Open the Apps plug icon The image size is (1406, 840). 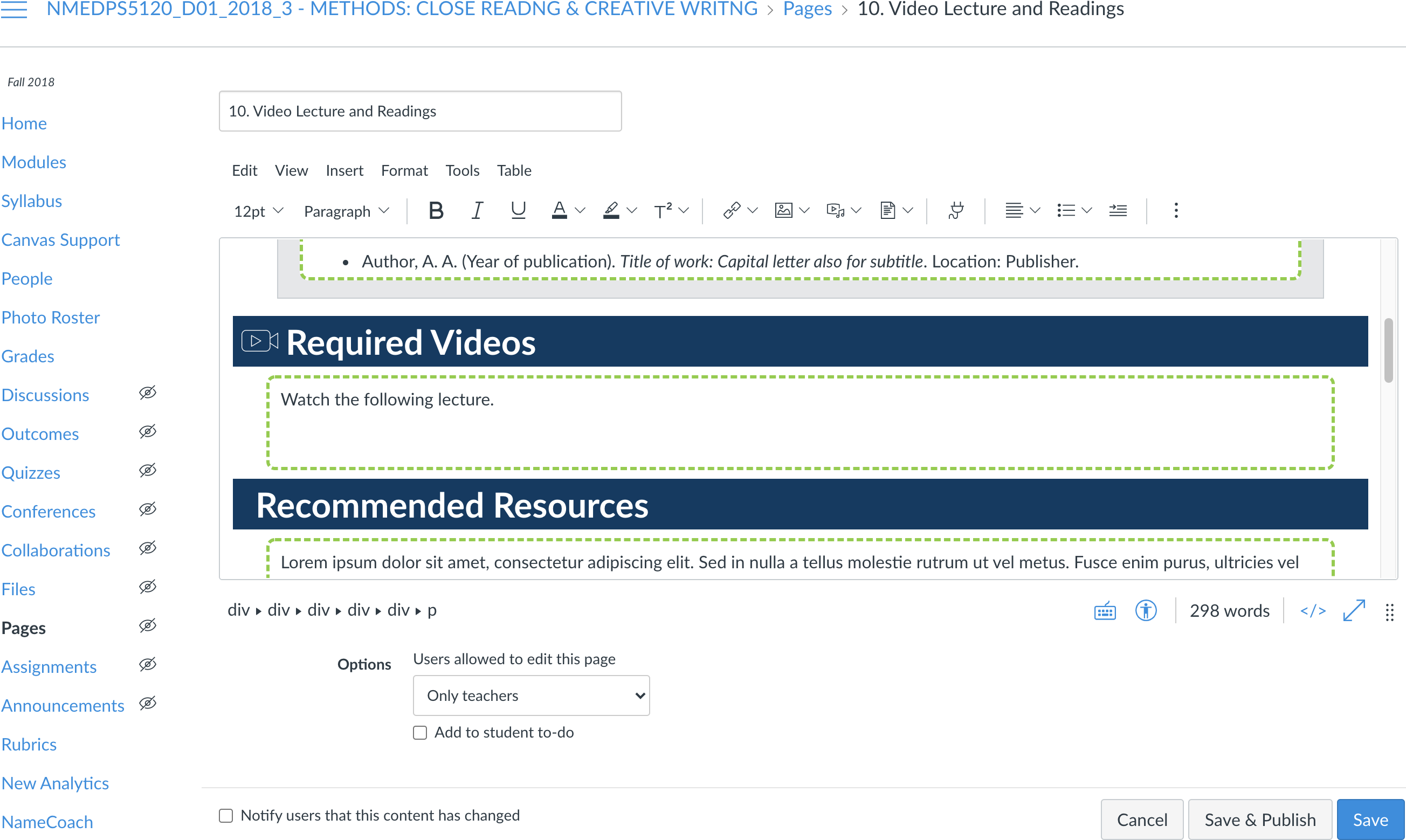coord(956,211)
